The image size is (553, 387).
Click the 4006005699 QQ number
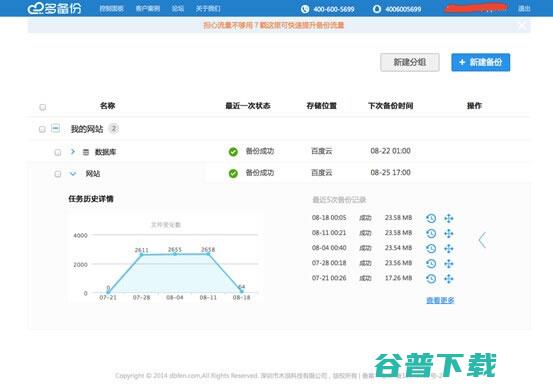(x=403, y=9)
